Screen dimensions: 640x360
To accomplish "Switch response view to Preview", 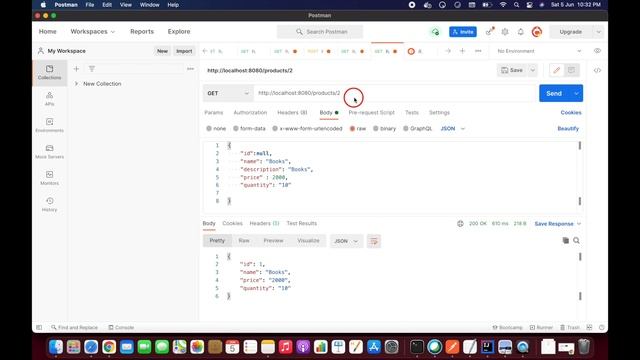I will click(273, 241).
